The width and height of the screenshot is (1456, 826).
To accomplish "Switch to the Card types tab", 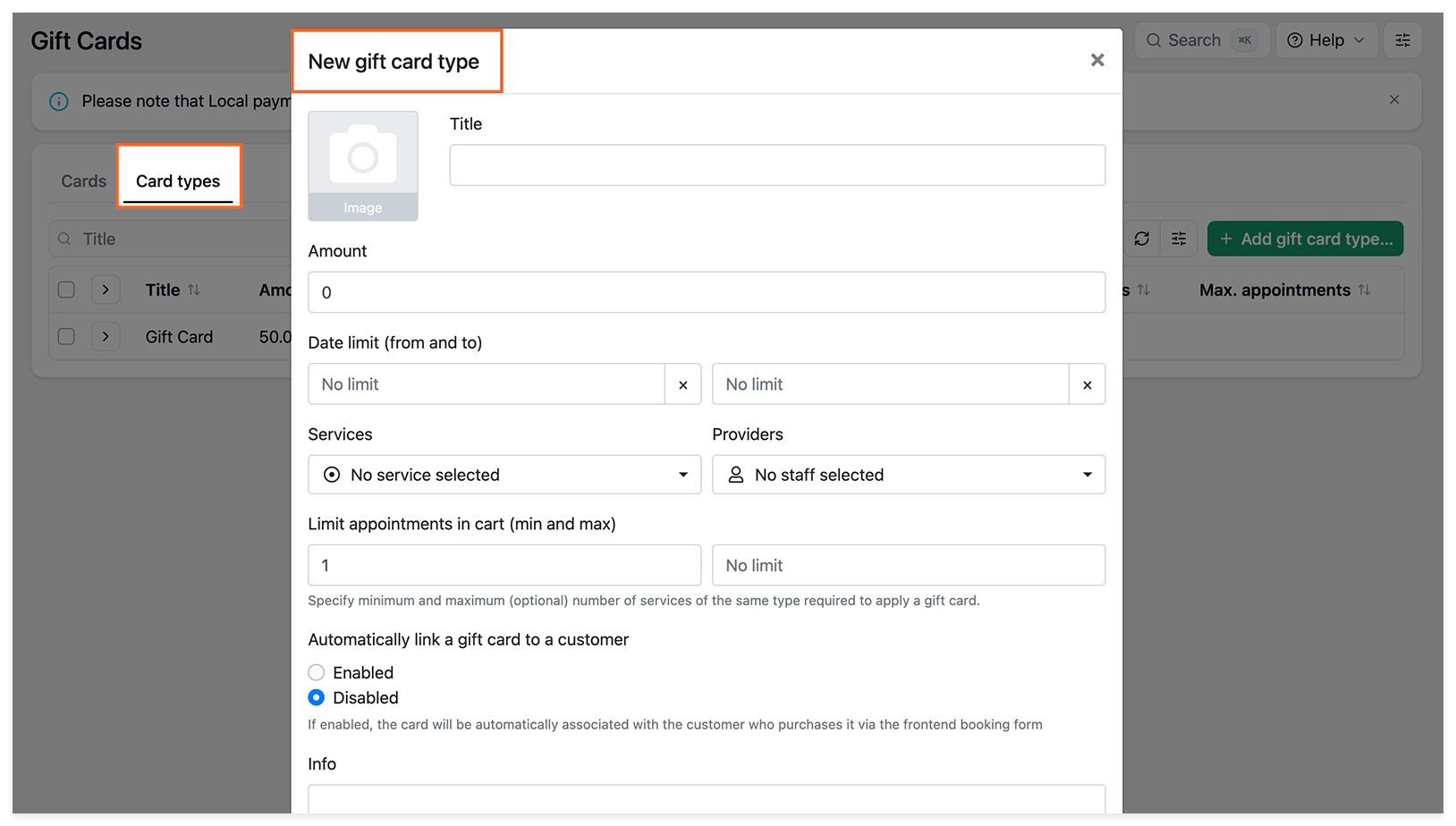I will point(178,181).
